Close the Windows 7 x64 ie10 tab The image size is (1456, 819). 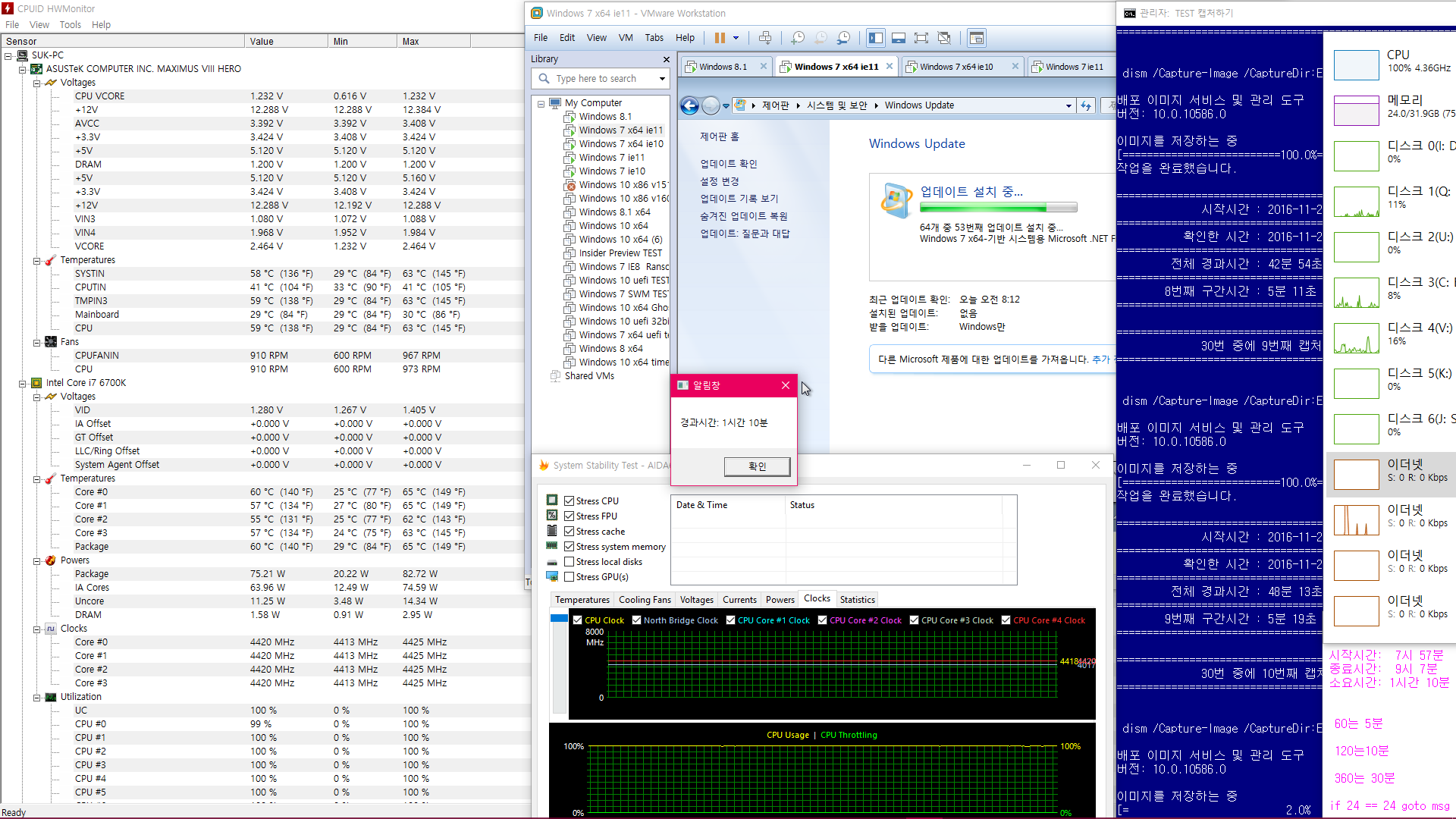[1015, 67]
